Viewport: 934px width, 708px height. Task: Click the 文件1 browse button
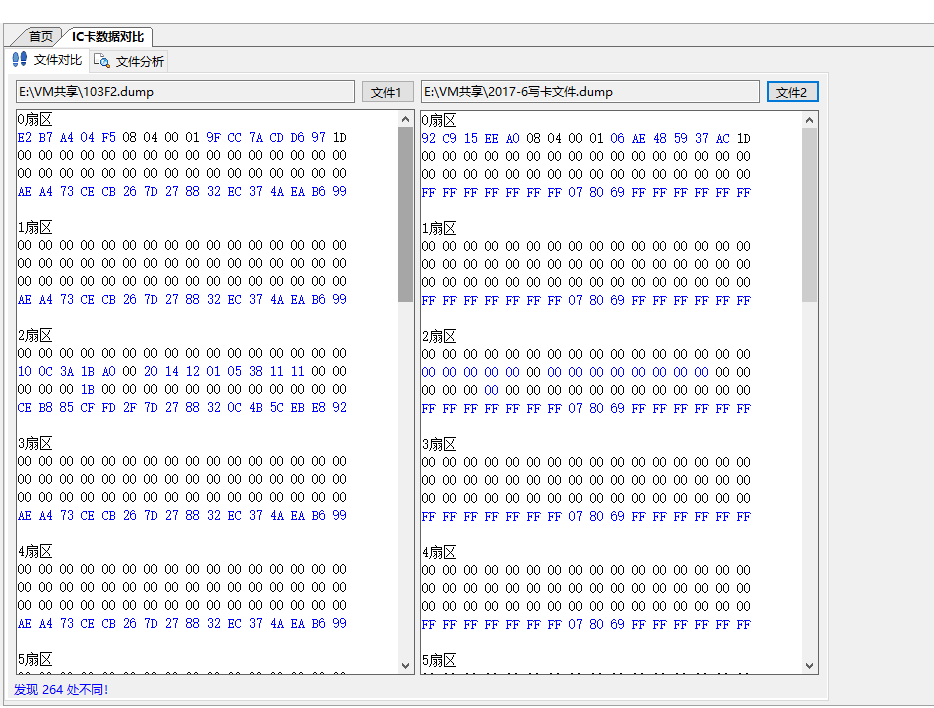[x=386, y=92]
